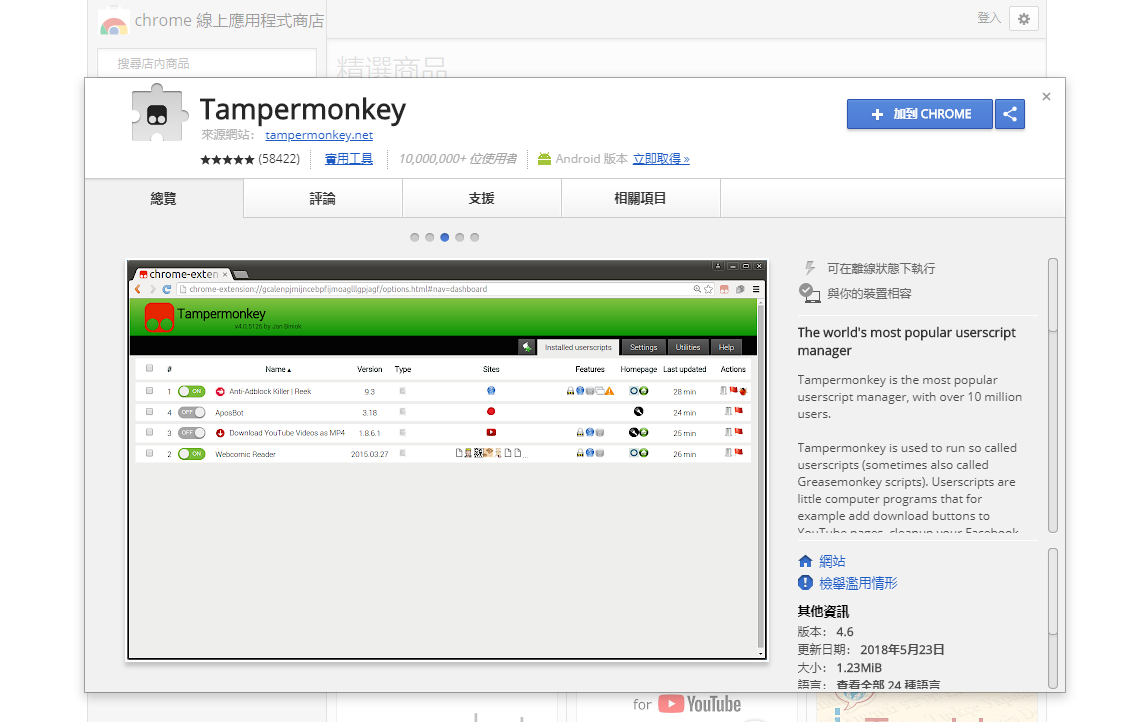Toggle the Anti-Adblock Killer ON switch
Viewport: 1141px width, 722px height.
tap(191, 392)
